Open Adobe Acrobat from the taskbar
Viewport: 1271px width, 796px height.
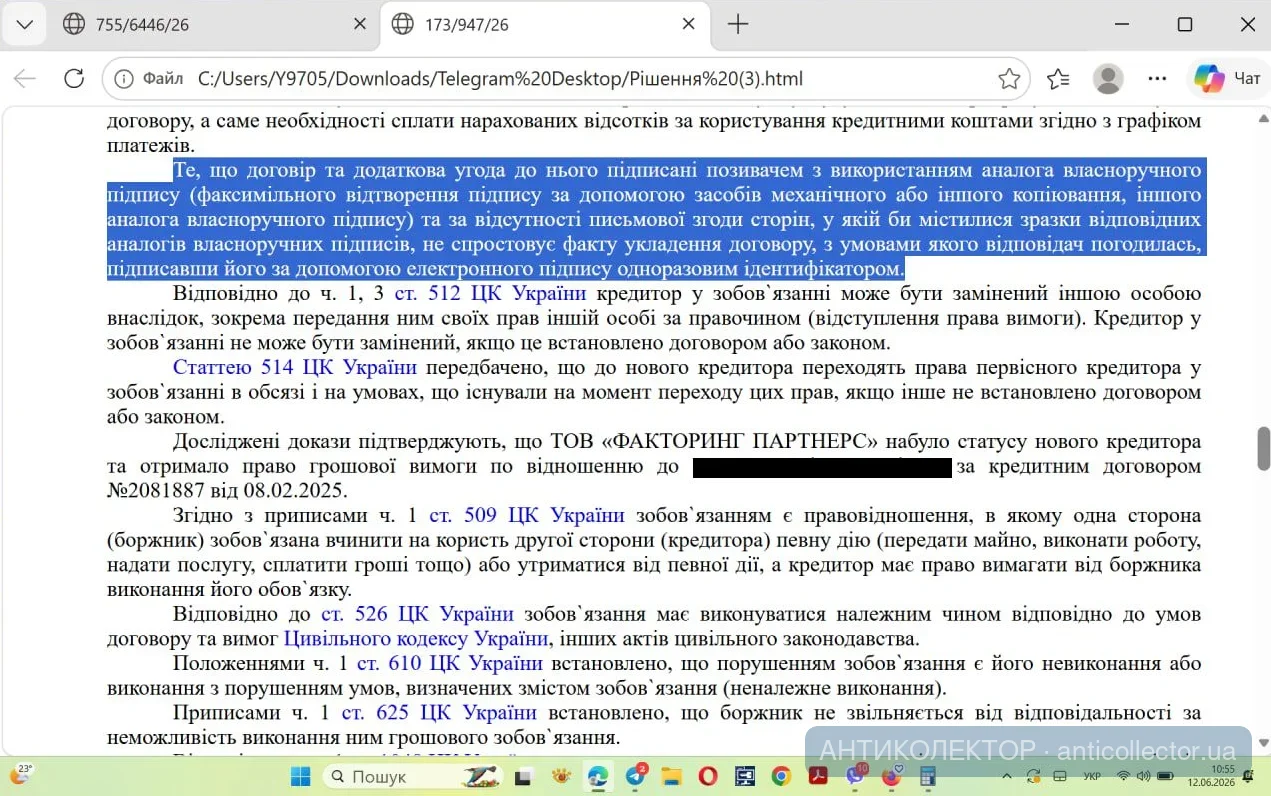(x=818, y=776)
